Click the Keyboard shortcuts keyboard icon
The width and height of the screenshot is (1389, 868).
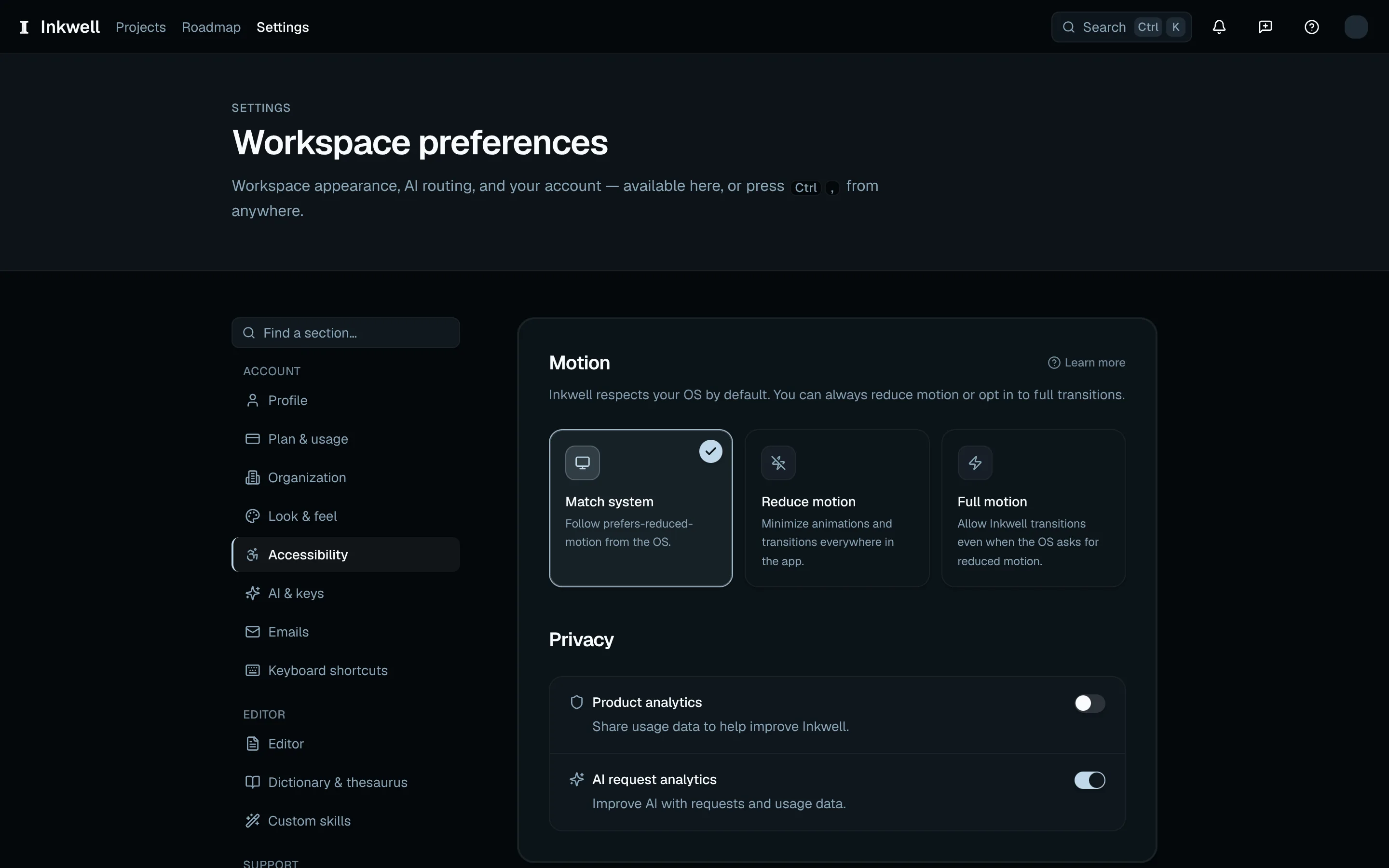(253, 670)
